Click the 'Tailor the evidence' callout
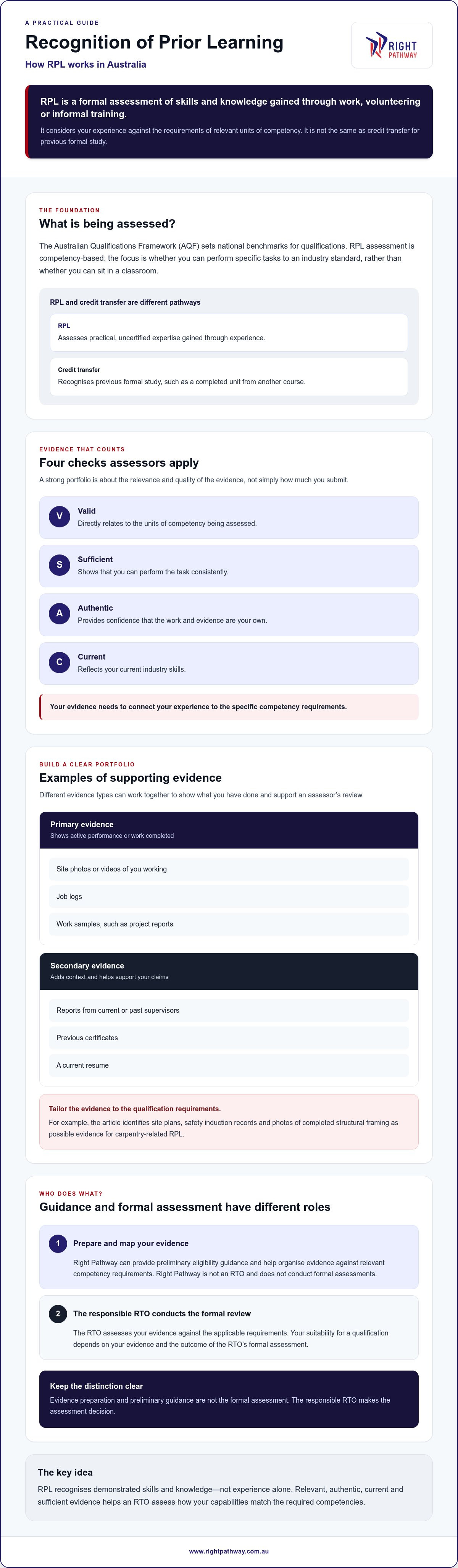Viewport: 458px width, 1568px height. [x=229, y=1122]
